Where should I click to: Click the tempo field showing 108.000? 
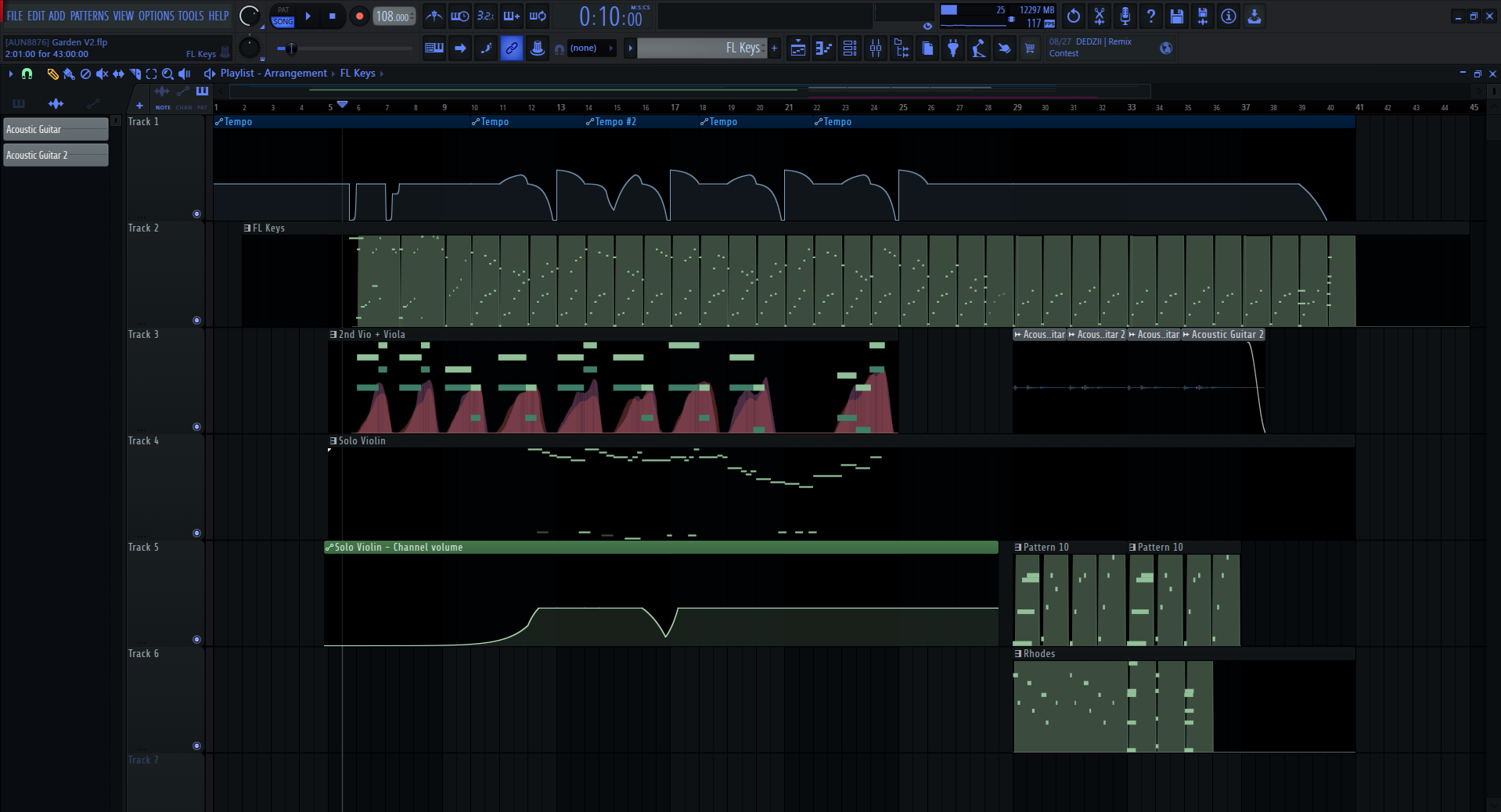(394, 16)
